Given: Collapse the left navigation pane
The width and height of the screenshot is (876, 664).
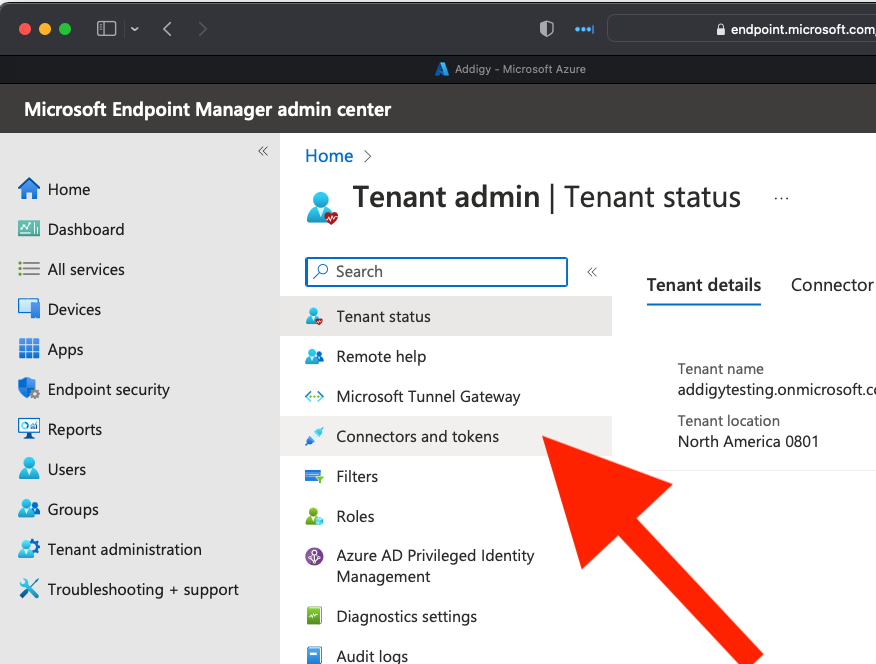Looking at the screenshot, I should [x=263, y=151].
